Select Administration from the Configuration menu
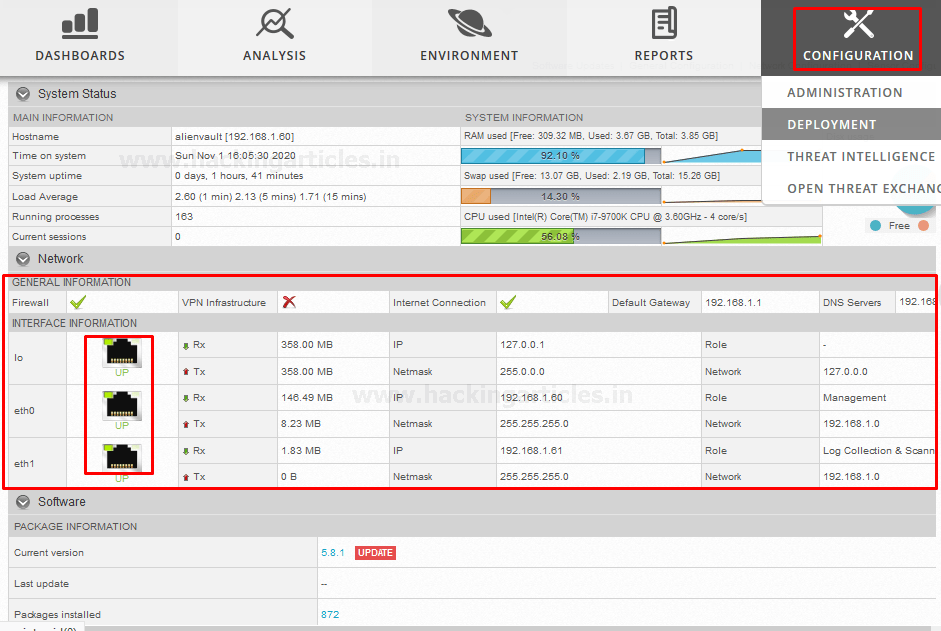Viewport: 941px width, 631px height. 845,93
